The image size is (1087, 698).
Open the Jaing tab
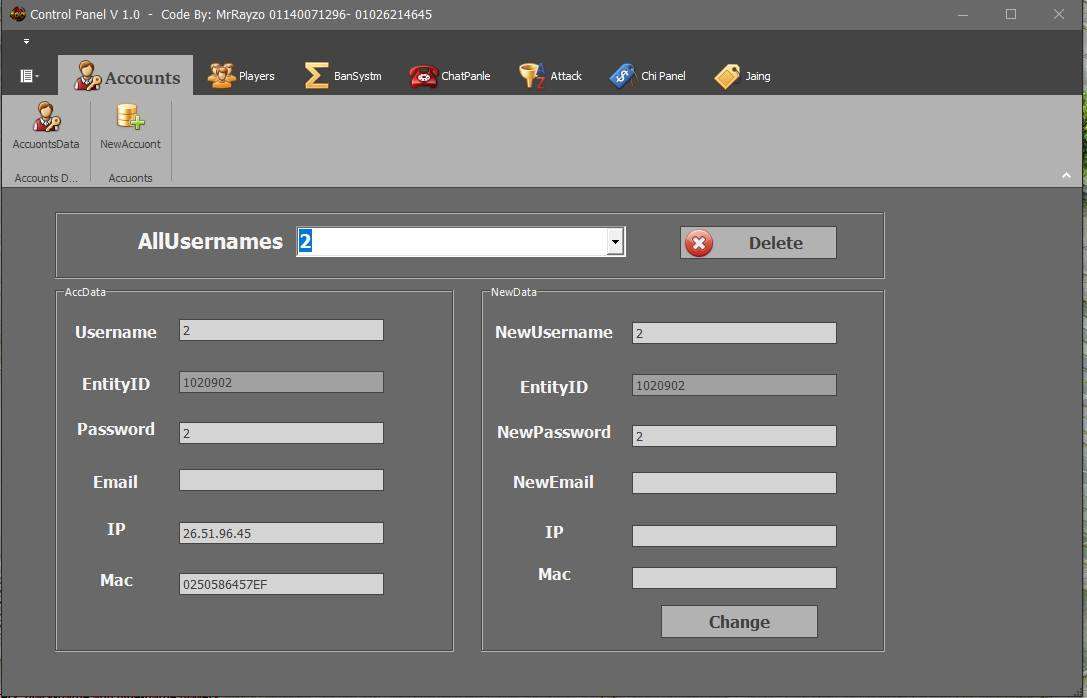pyautogui.click(x=742, y=76)
